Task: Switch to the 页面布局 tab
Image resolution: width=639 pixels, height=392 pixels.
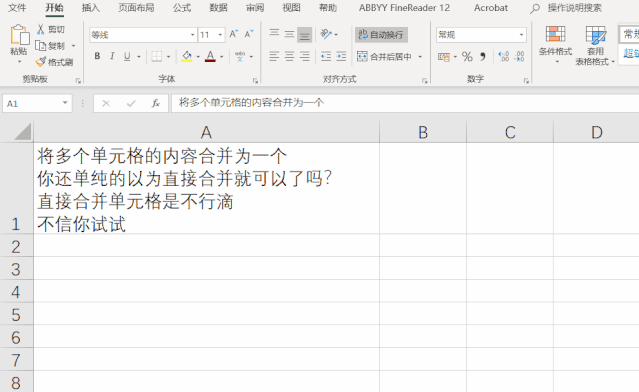Action: [x=136, y=8]
